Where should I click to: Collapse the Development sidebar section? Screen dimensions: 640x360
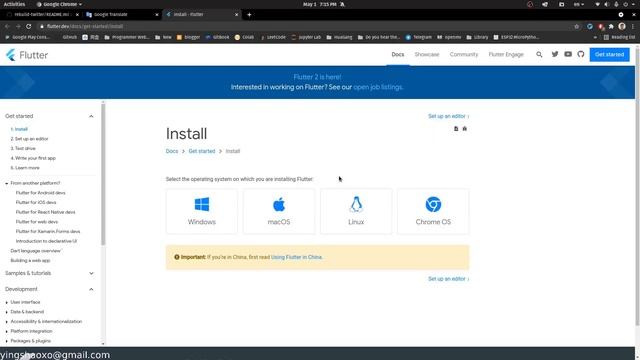pos(91,289)
